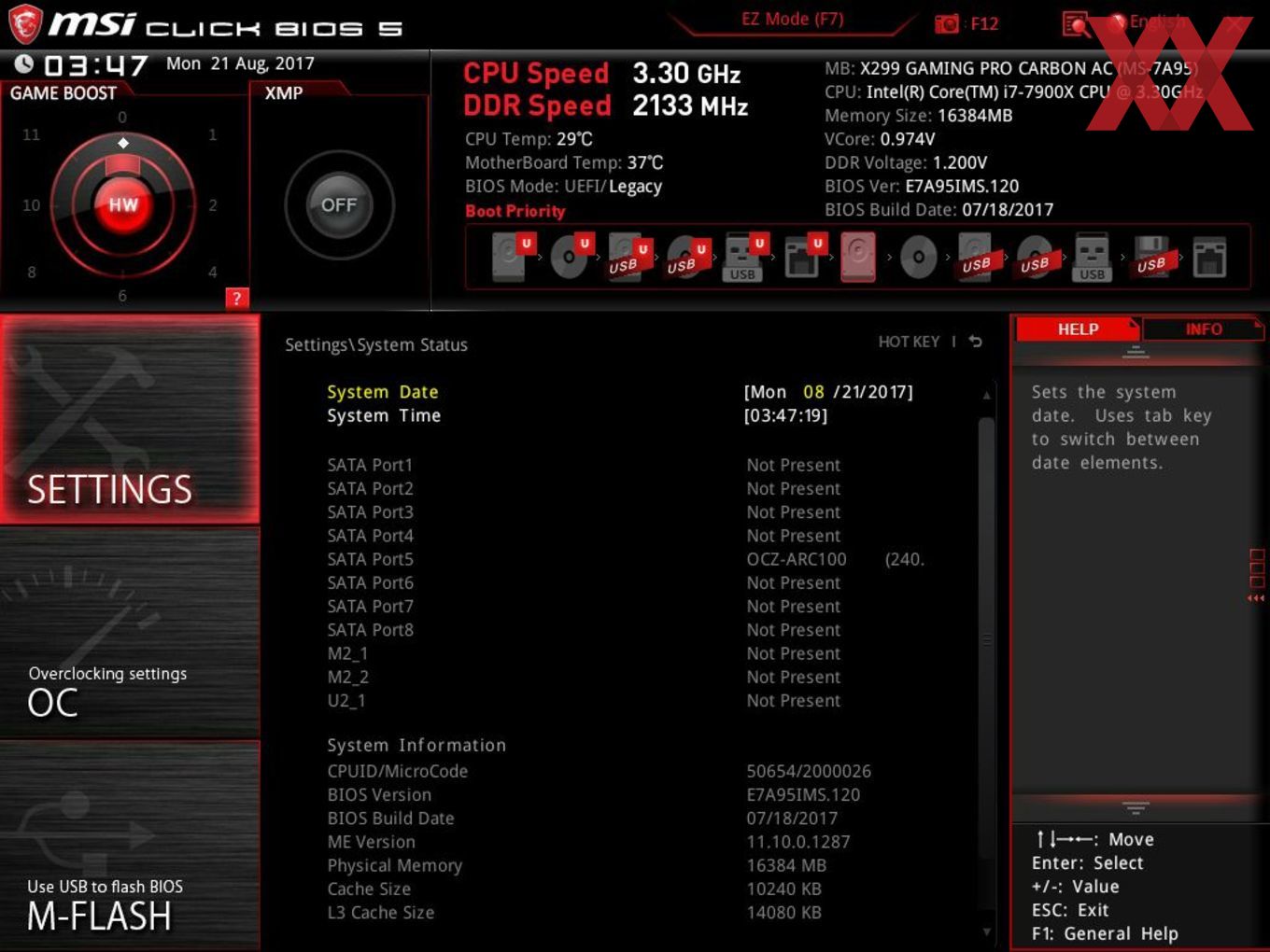1270x952 pixels.
Task: Select the UEFI CD/DVD boot device icon
Action: coord(571,257)
